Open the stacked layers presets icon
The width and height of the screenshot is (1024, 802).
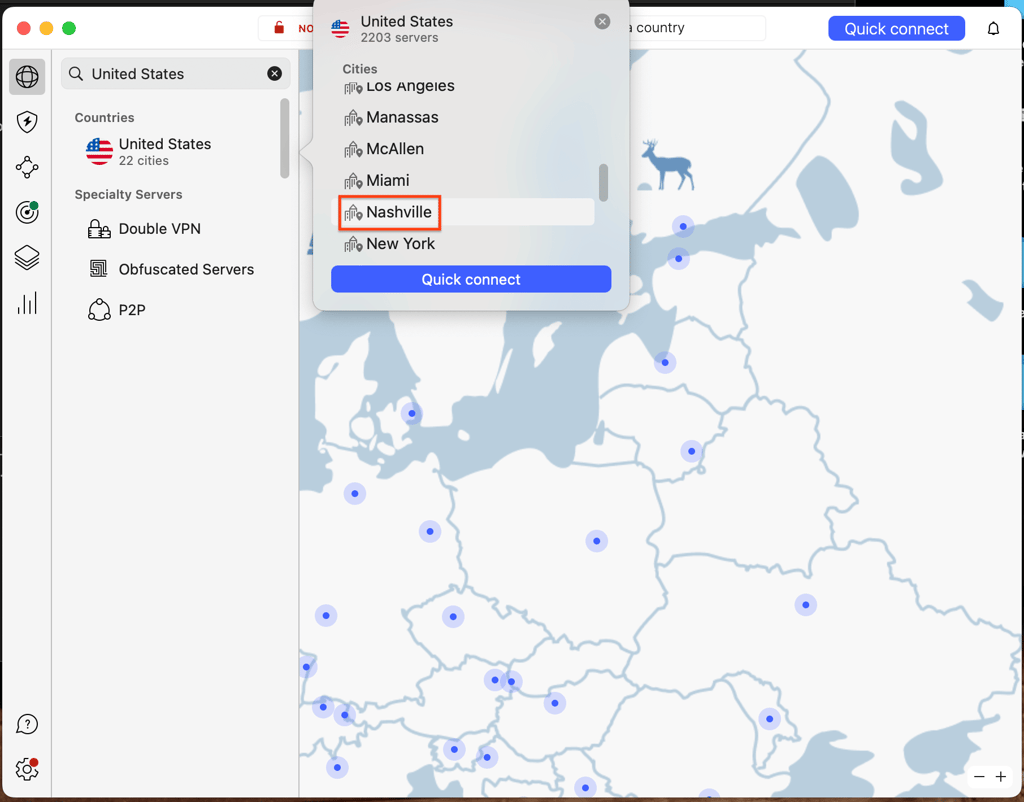click(27, 257)
